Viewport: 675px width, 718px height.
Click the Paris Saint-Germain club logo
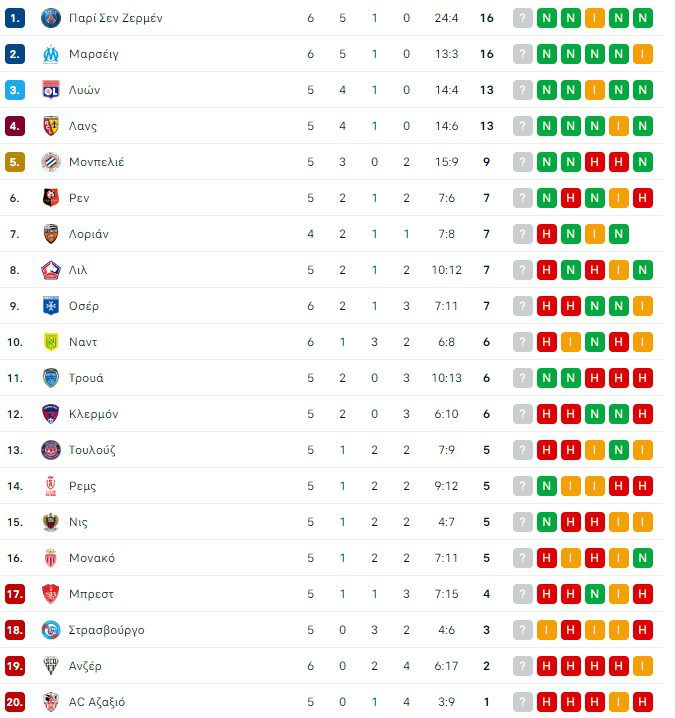click(x=51, y=18)
